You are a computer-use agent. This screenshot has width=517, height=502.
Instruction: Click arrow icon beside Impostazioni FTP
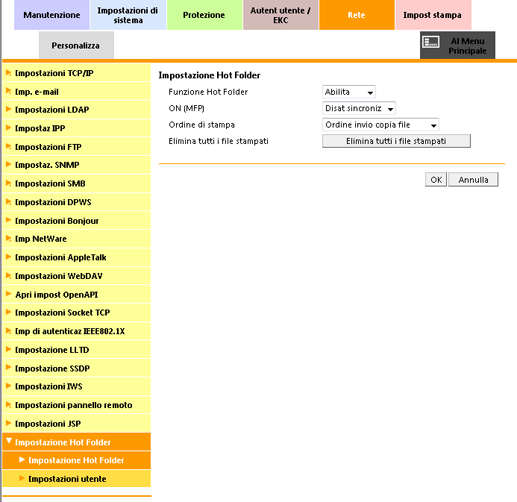[x=9, y=146]
